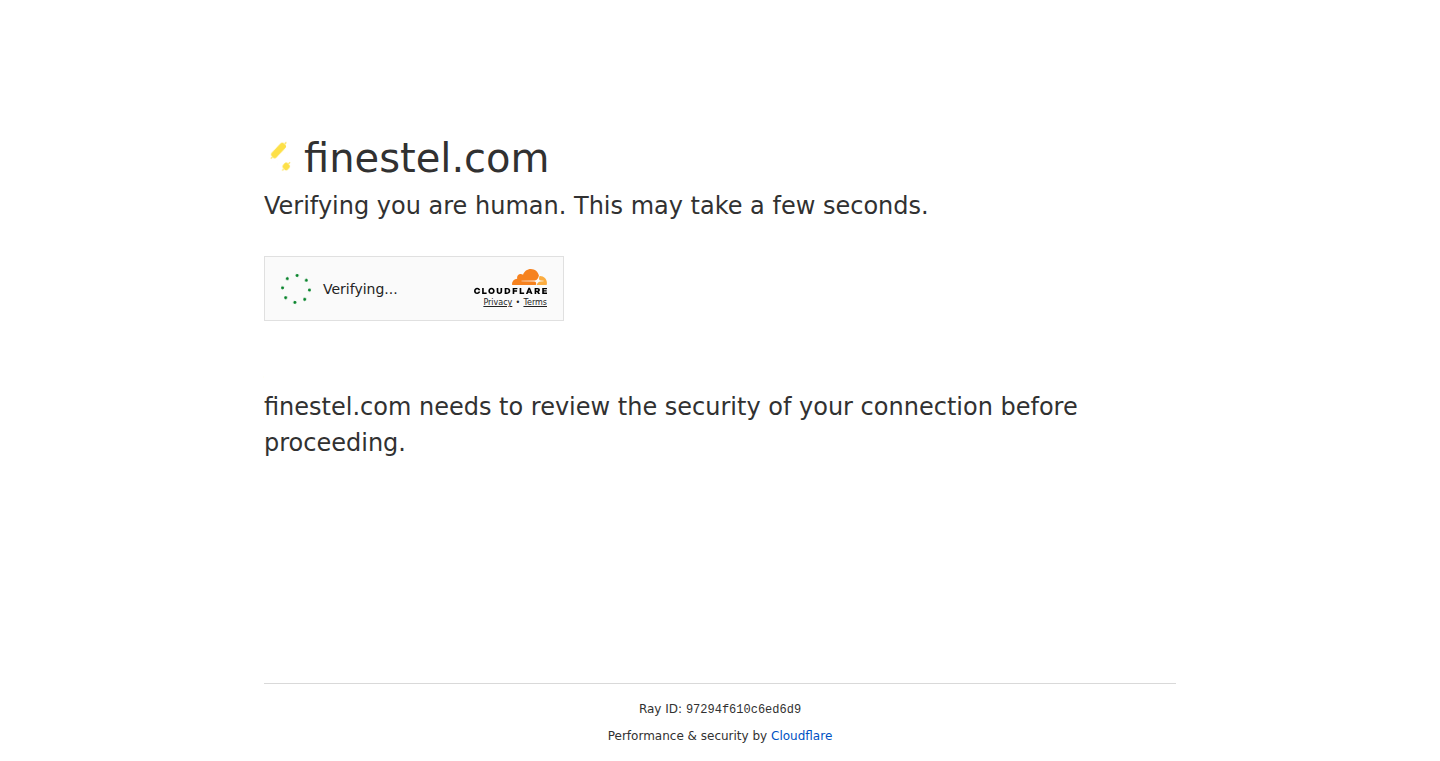Click the finestel.com page heading
The height and width of the screenshot is (761, 1440).
coord(426,158)
